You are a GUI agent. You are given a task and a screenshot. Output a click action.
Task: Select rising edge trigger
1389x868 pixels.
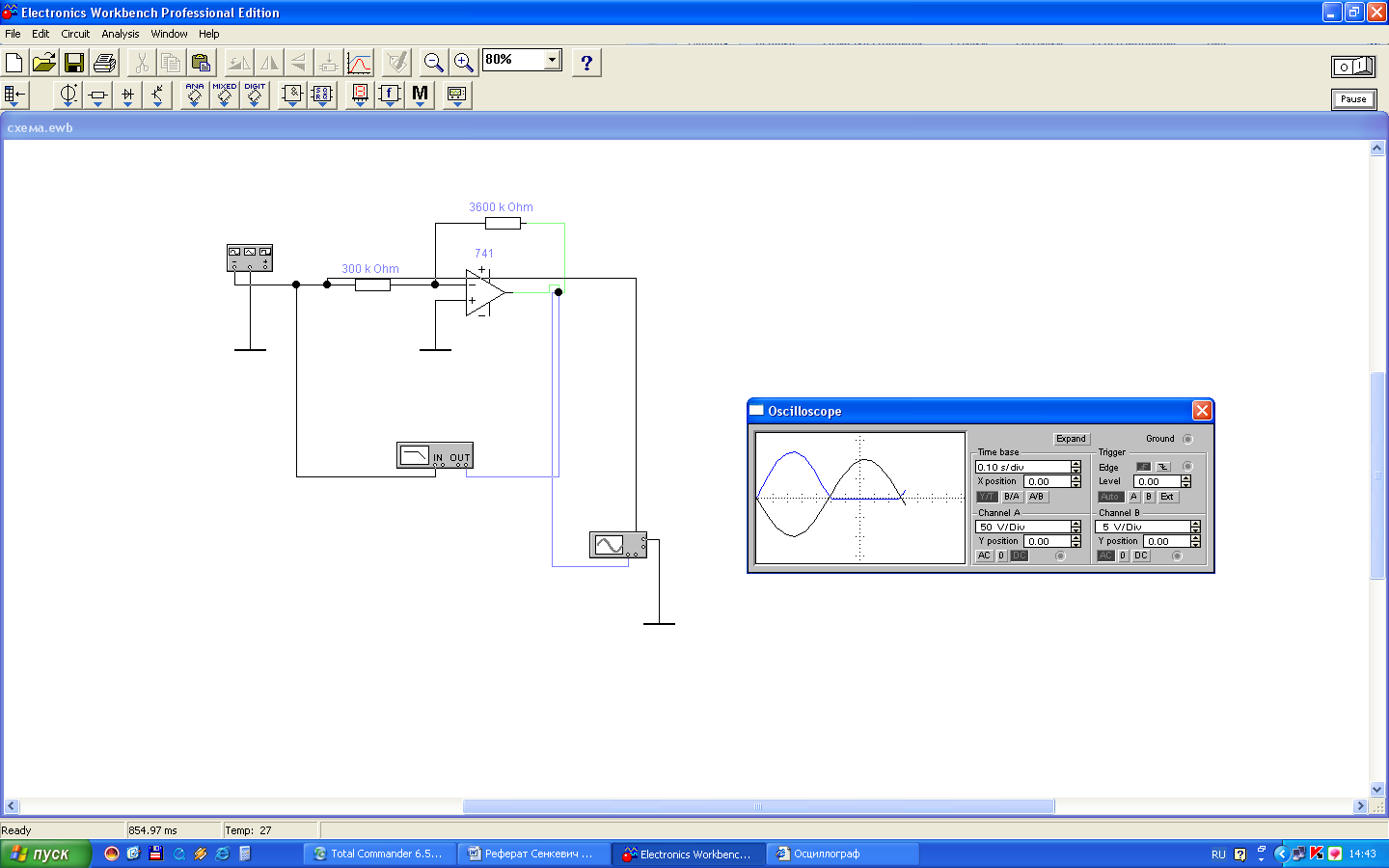click(1143, 467)
